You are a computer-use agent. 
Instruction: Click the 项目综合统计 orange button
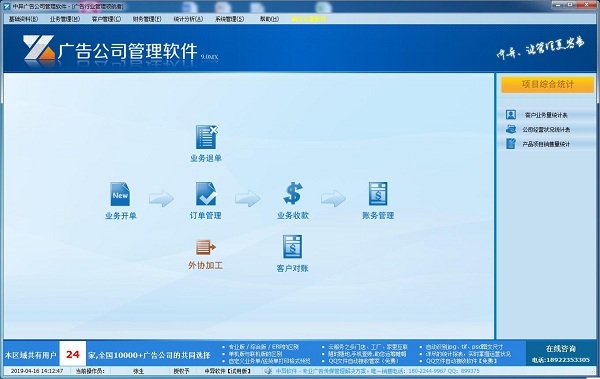(548, 84)
